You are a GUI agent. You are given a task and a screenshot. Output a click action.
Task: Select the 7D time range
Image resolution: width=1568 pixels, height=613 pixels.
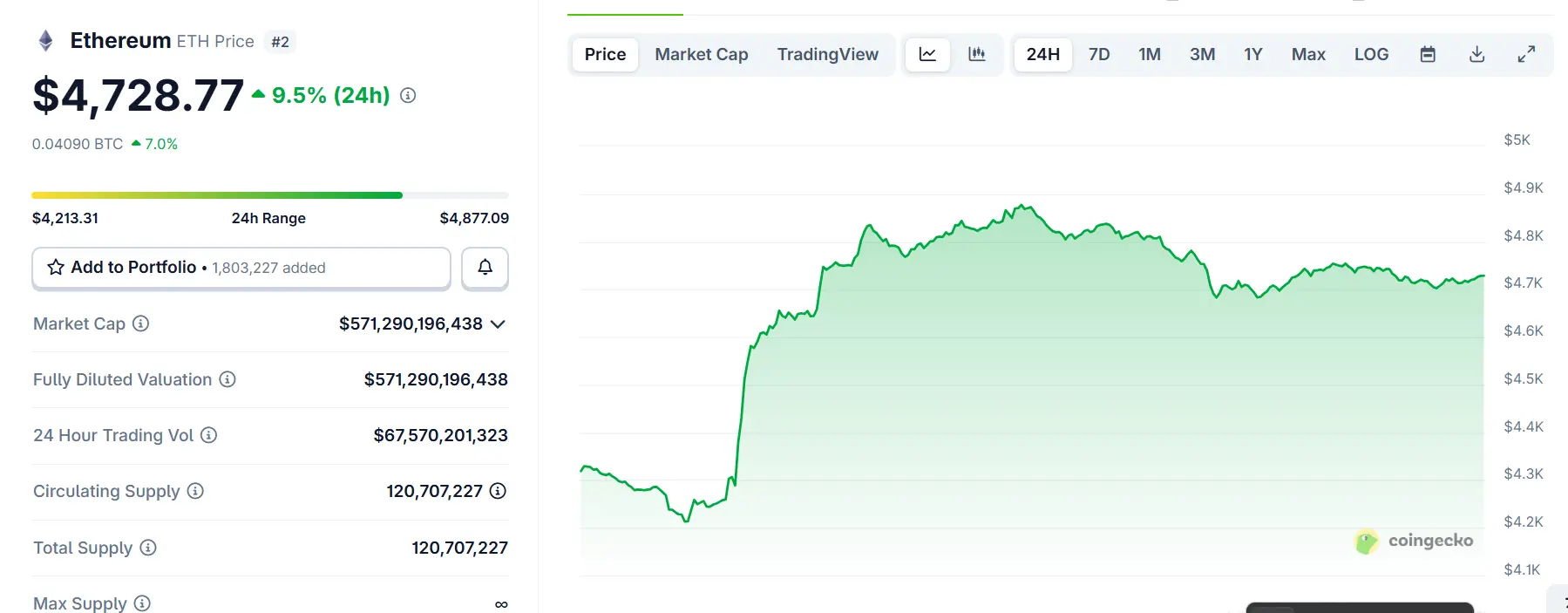1099,54
